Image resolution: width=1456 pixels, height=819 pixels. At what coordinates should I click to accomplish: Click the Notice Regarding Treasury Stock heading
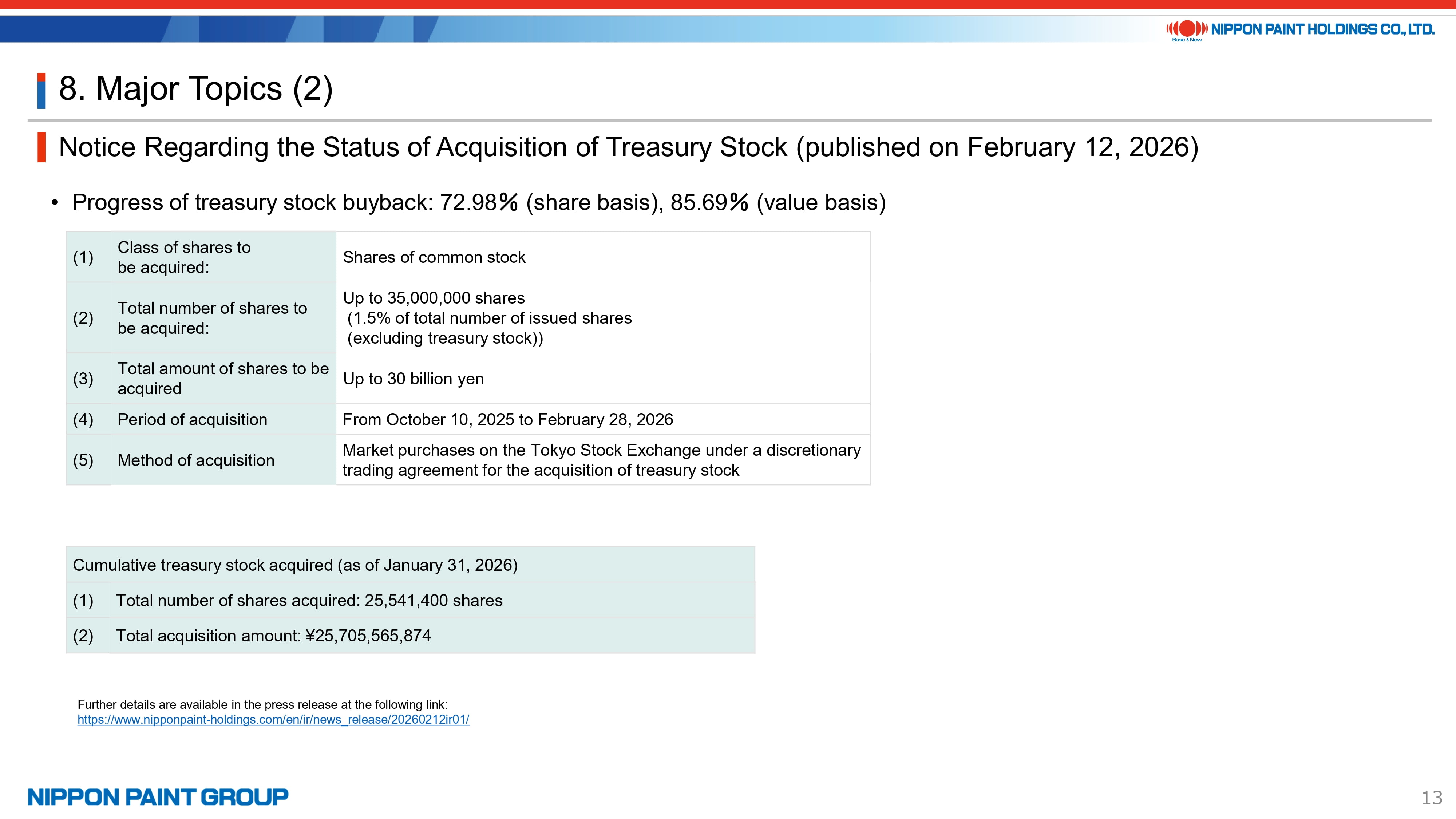pos(628,147)
